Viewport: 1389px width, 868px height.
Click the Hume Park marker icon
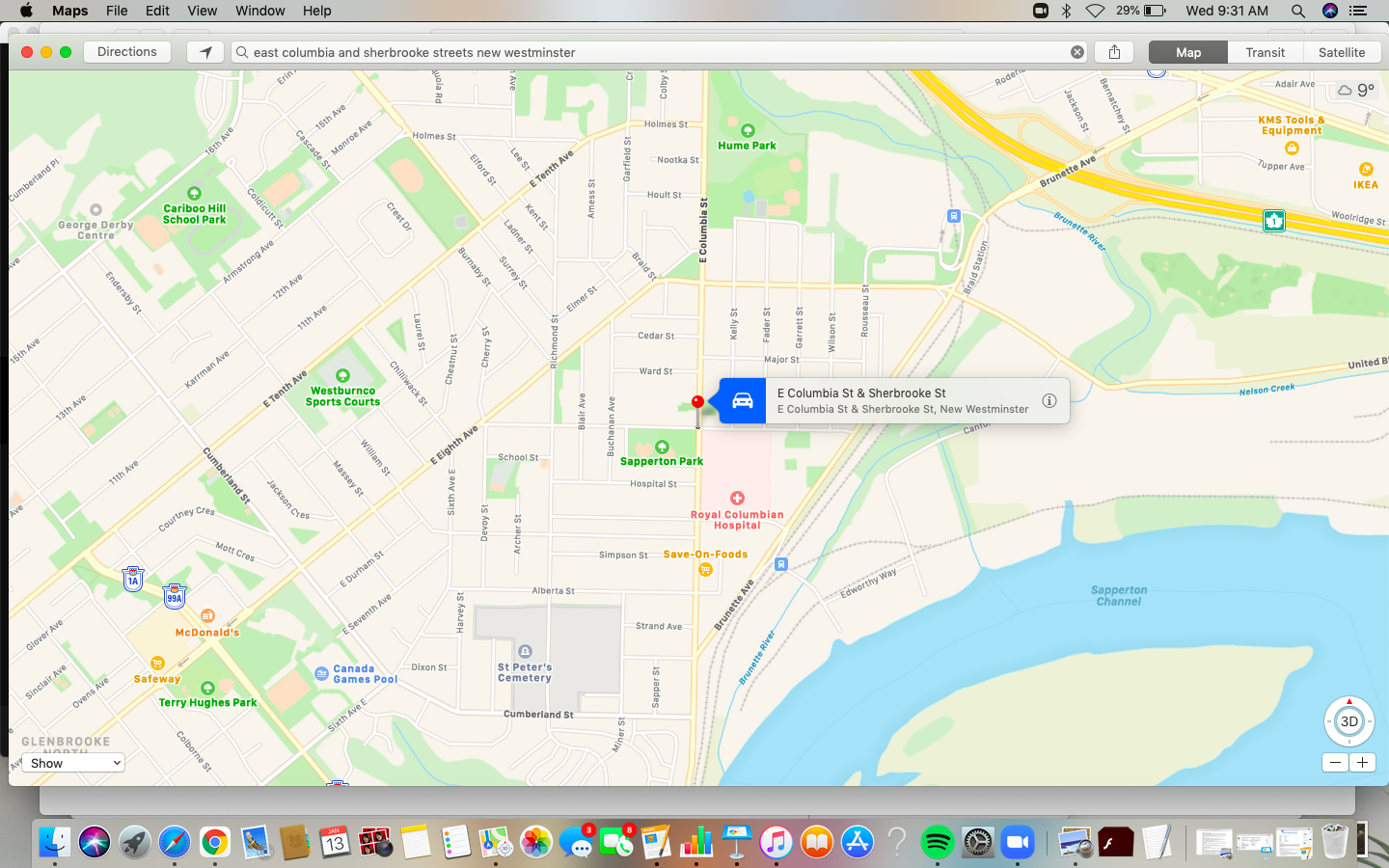click(x=748, y=130)
